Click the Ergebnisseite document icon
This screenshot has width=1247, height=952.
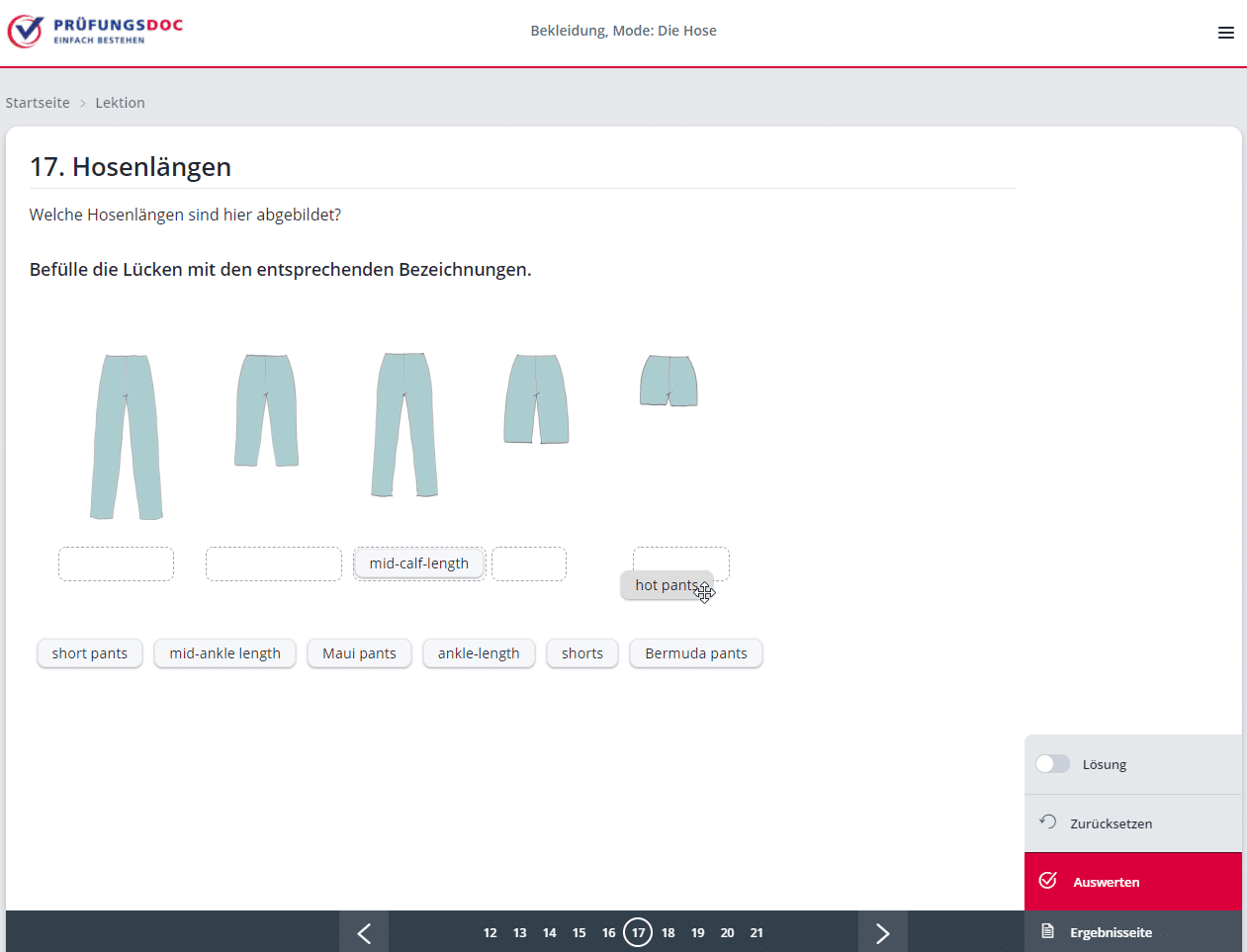pyautogui.click(x=1048, y=931)
